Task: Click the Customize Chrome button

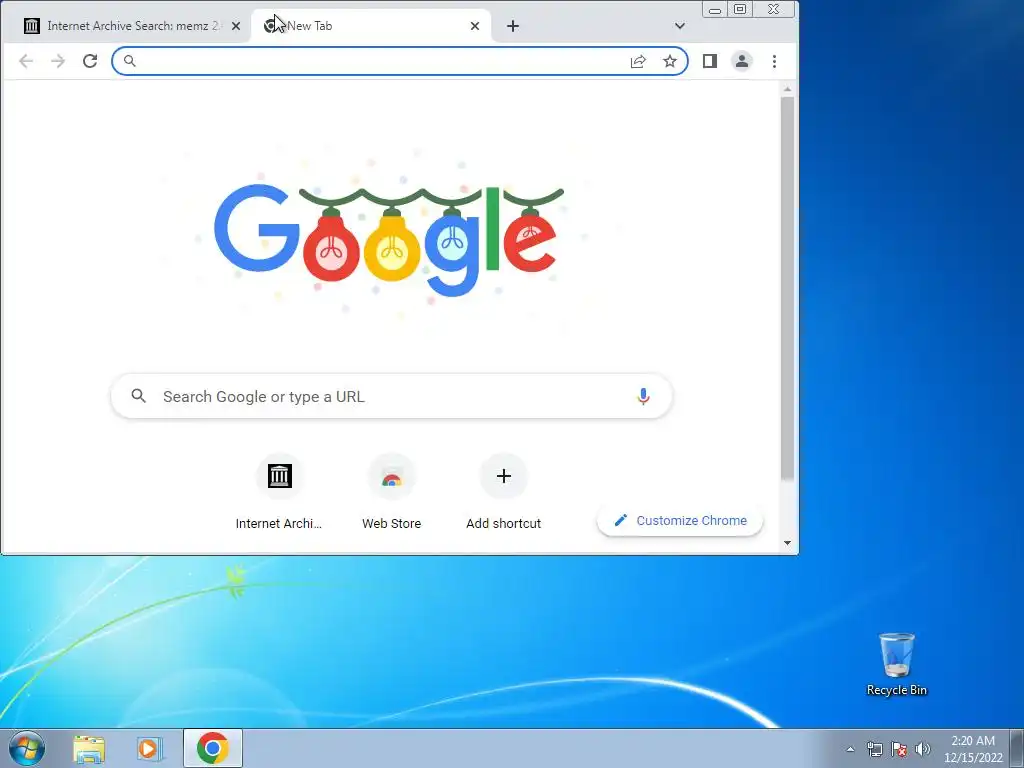Action: click(x=680, y=520)
